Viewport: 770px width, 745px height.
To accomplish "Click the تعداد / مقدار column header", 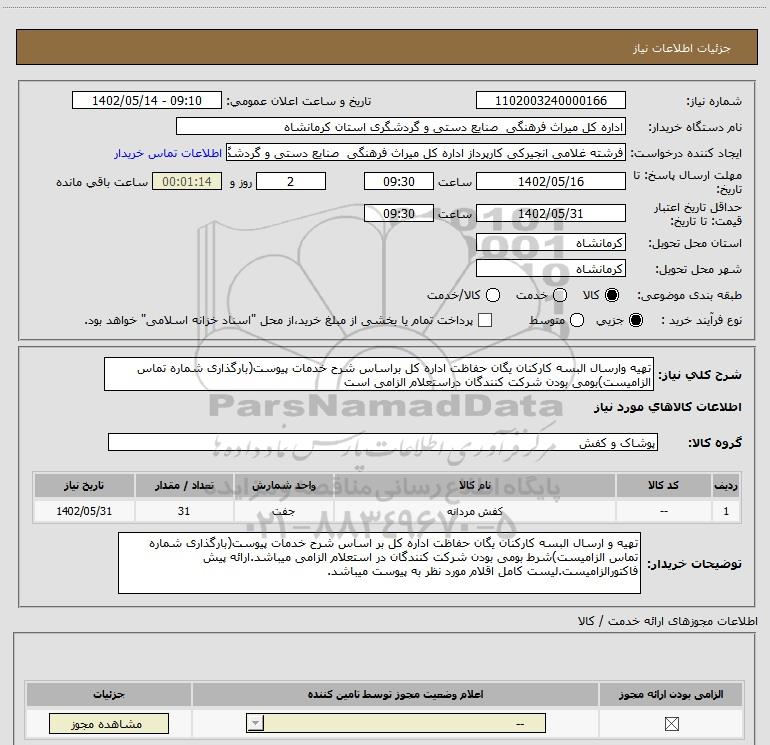I will pyautogui.click(x=184, y=485).
